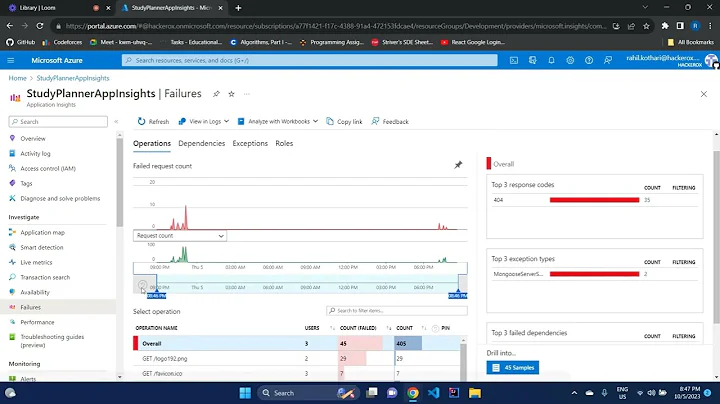720x404 pixels.
Task: Click Feedback in the command bar
Action: pyautogui.click(x=390, y=122)
